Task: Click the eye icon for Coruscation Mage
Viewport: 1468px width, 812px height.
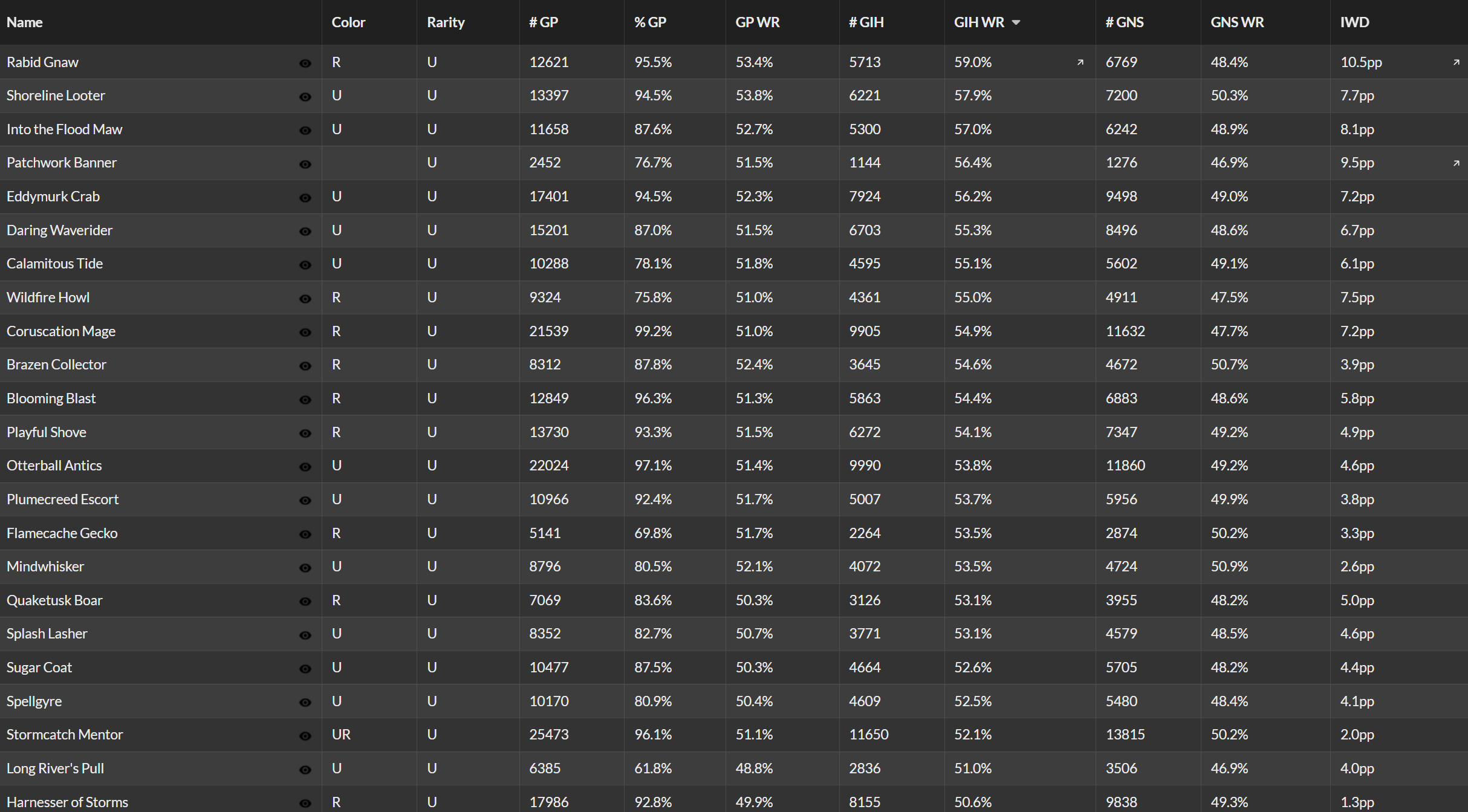Action: 305,333
